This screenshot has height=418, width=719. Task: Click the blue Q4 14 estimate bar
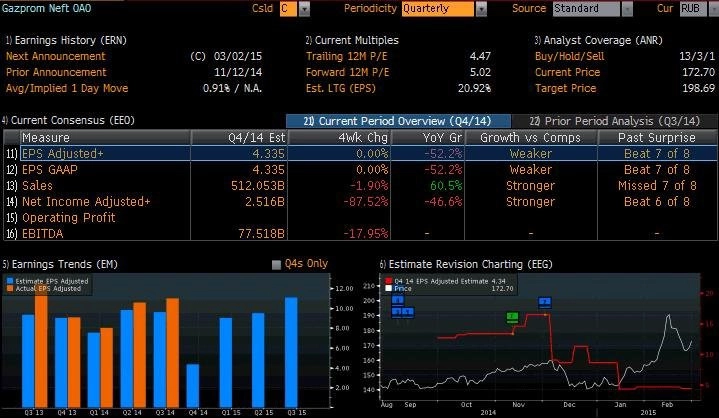pos(193,386)
